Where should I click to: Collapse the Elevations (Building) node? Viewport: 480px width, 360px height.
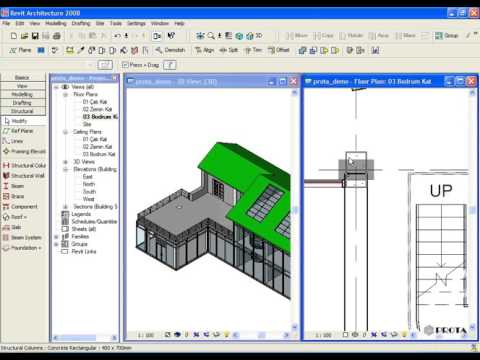click(x=65, y=169)
